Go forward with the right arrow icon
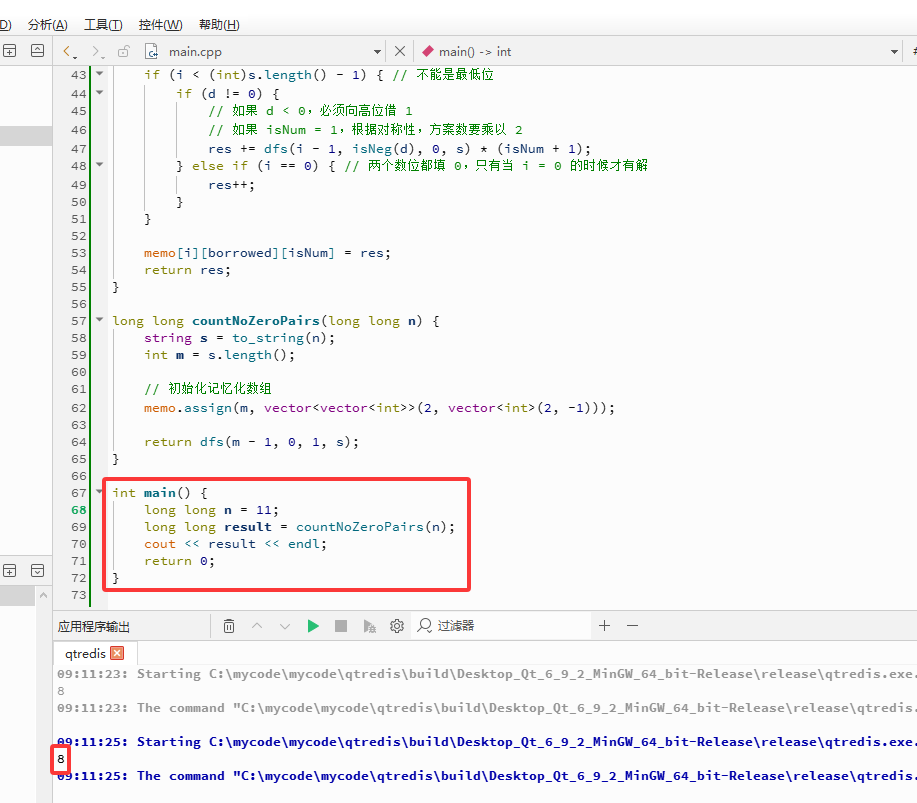The image size is (917, 803). click(97, 51)
